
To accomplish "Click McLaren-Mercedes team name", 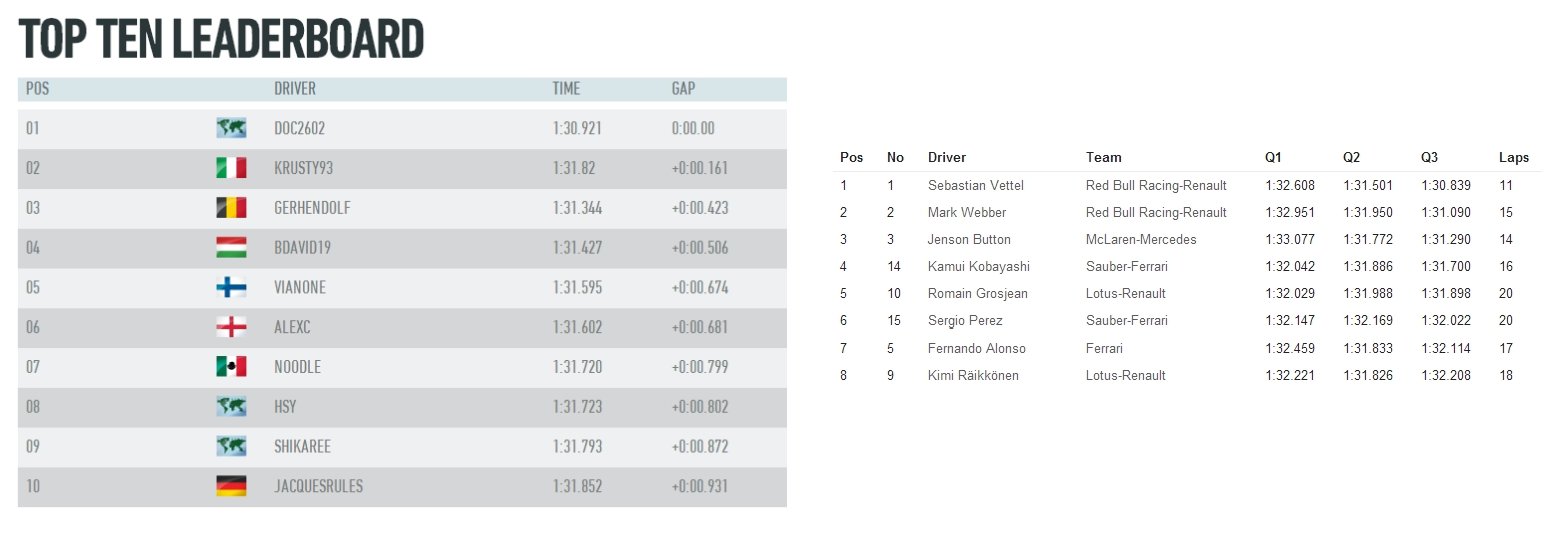I will [1141, 240].
